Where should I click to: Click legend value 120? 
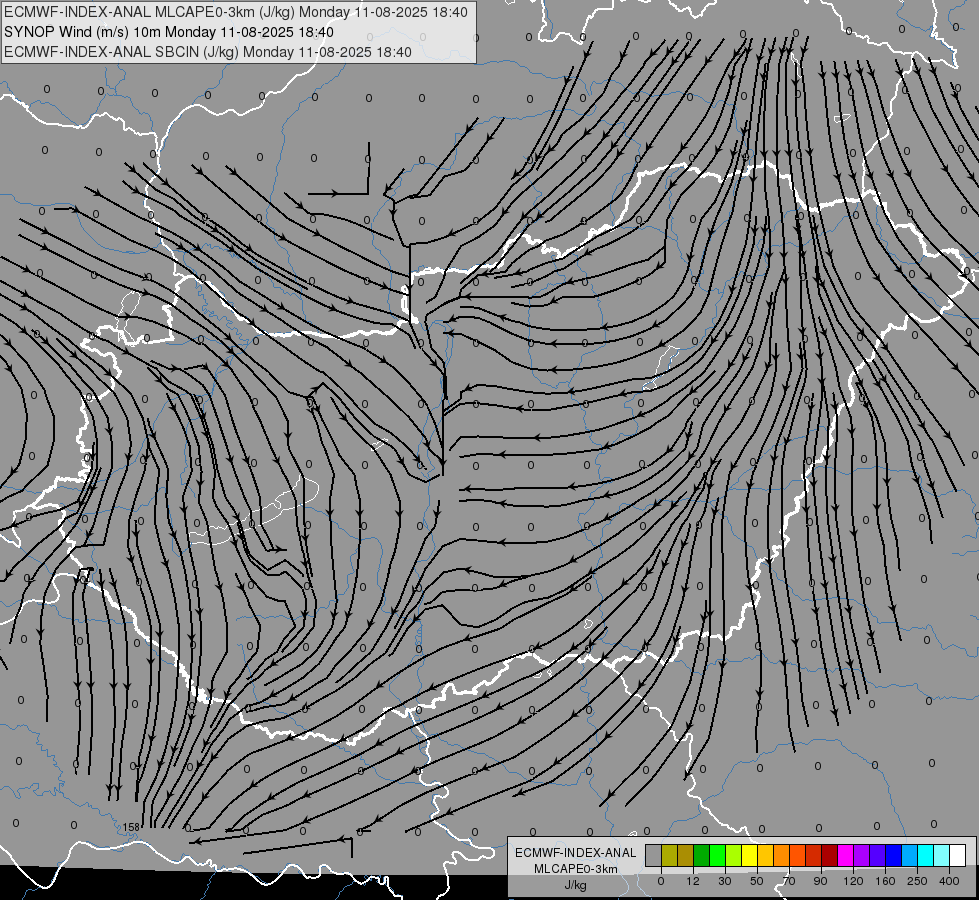coord(853,881)
